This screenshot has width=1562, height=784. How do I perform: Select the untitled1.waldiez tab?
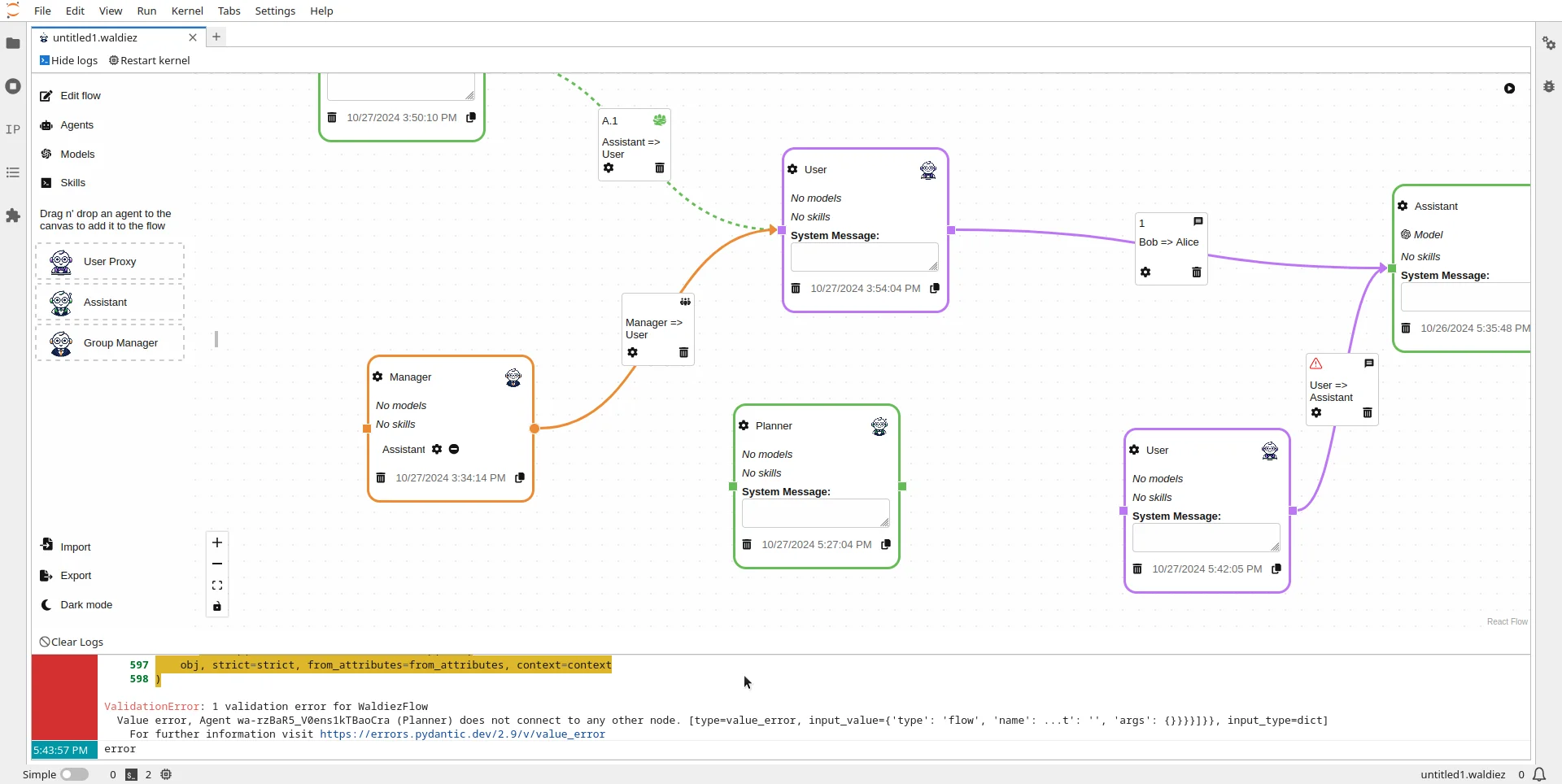pos(95,37)
